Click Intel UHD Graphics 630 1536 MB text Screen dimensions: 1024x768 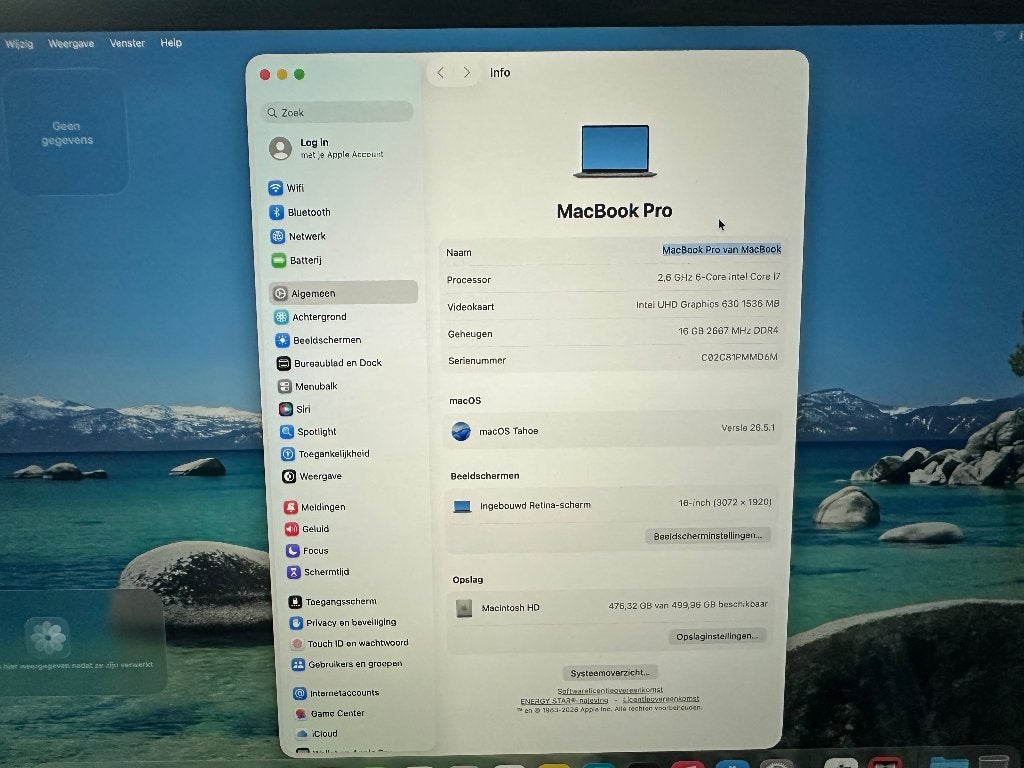coord(707,304)
